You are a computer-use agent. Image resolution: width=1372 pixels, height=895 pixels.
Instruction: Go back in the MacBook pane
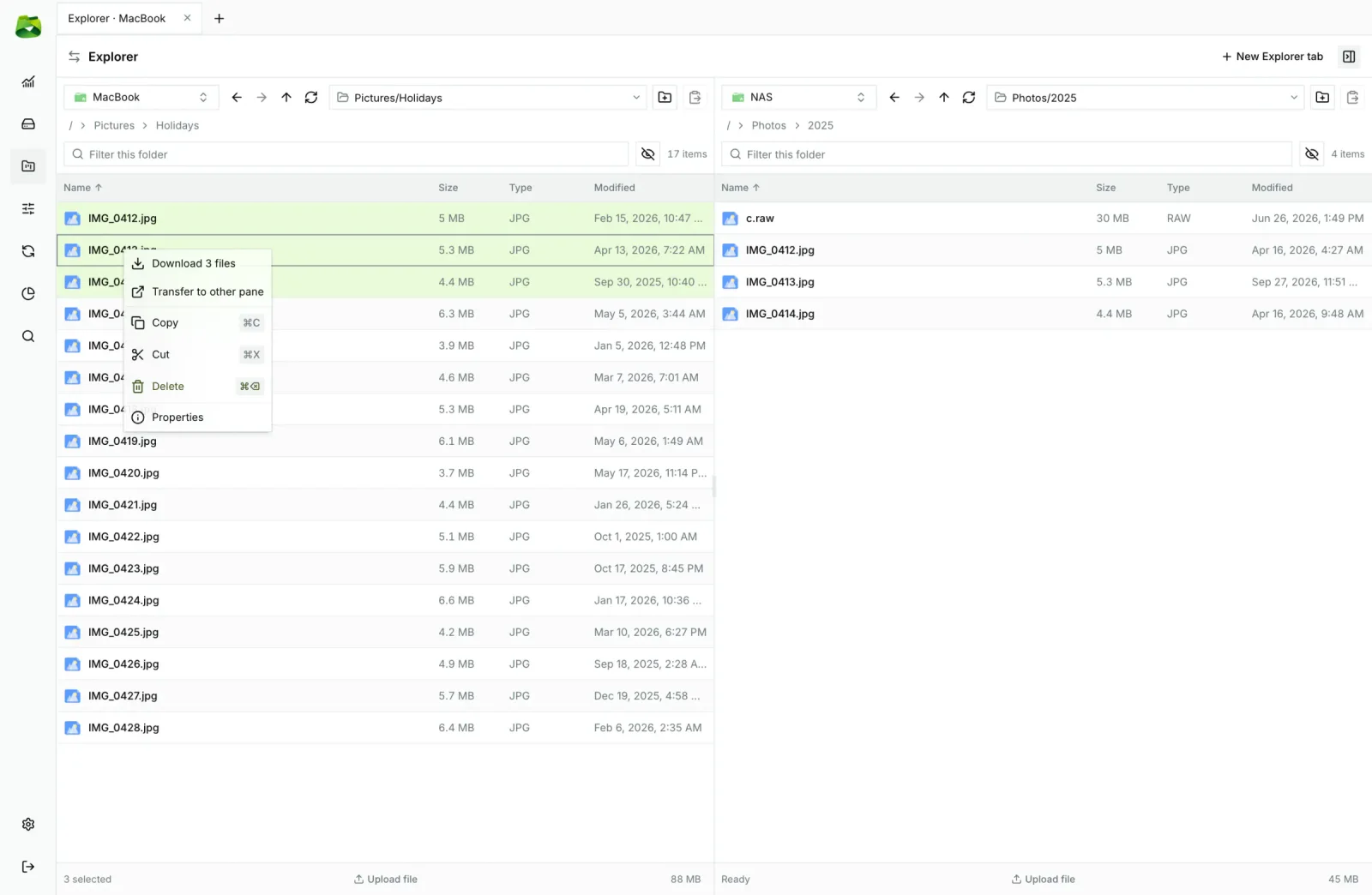237,98
